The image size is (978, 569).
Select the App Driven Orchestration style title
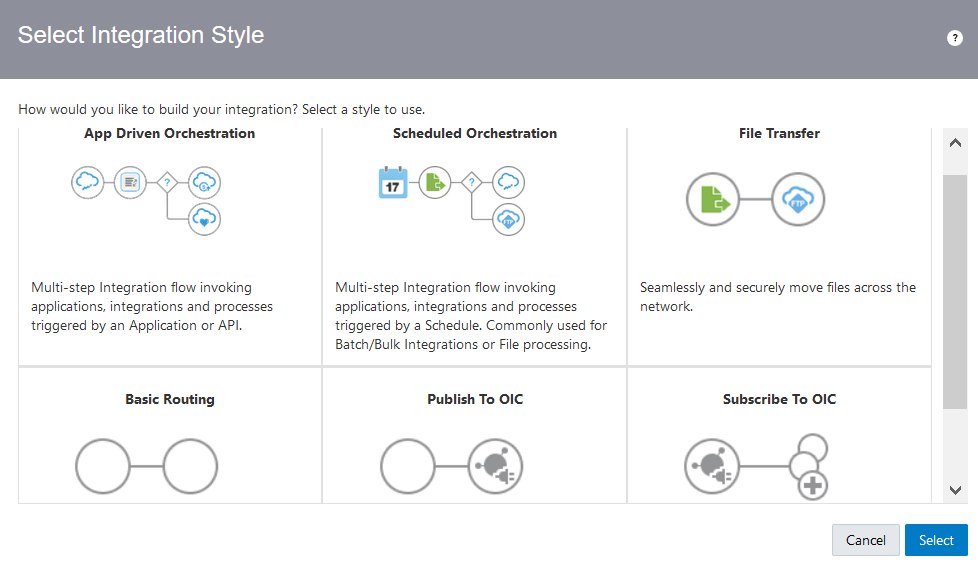169,133
